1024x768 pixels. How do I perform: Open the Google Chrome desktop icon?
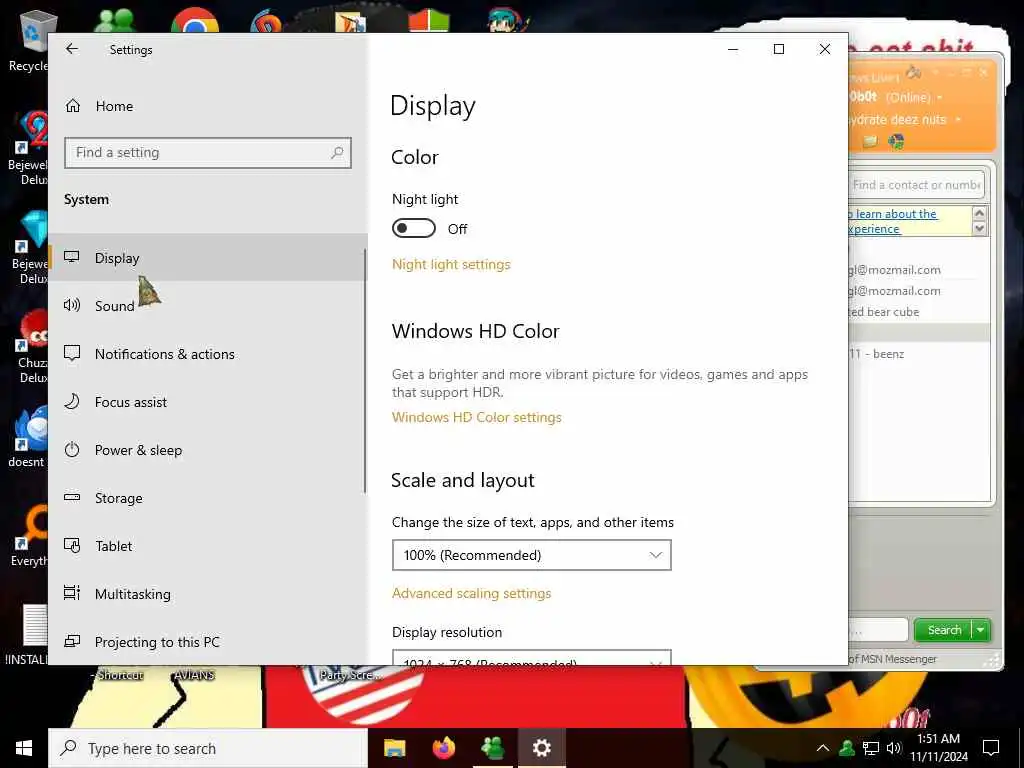click(195, 20)
